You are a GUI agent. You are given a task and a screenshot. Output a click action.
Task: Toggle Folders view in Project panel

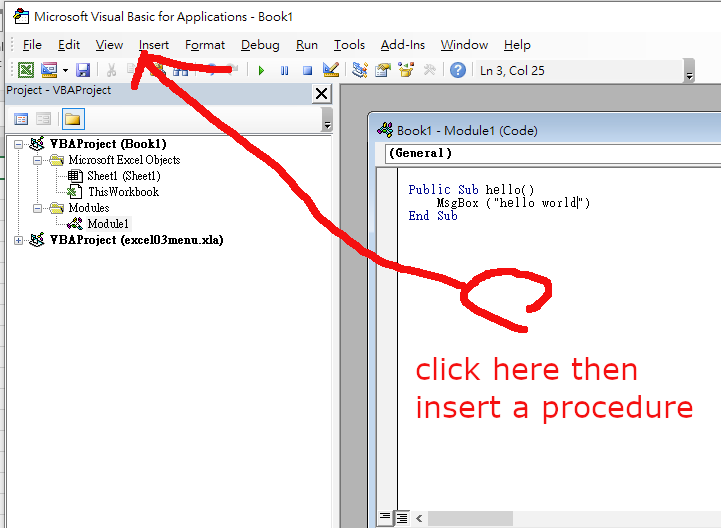pos(72,120)
